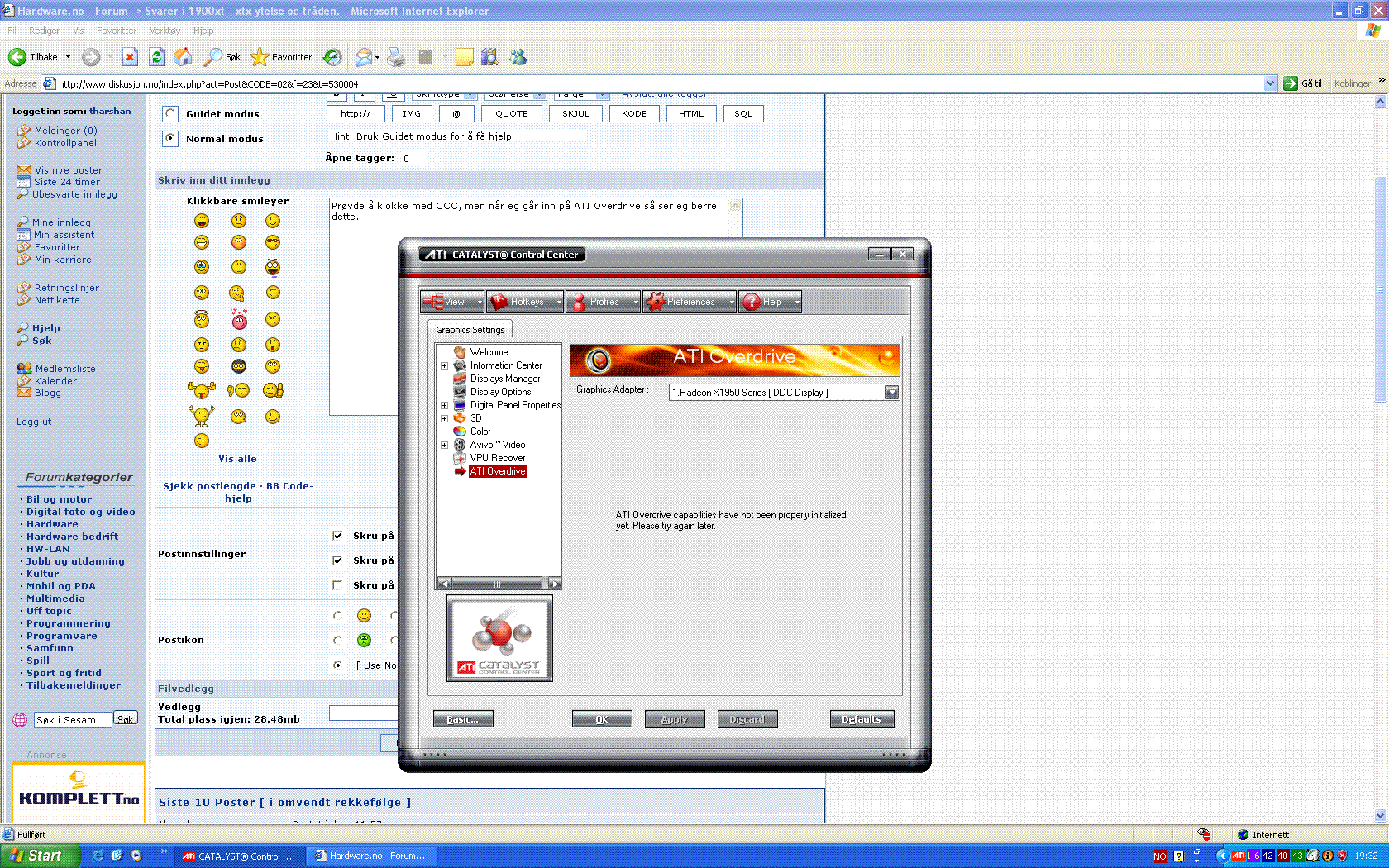The width and height of the screenshot is (1389, 868).
Task: Expand the Avivo Video tree node
Action: [x=444, y=445]
